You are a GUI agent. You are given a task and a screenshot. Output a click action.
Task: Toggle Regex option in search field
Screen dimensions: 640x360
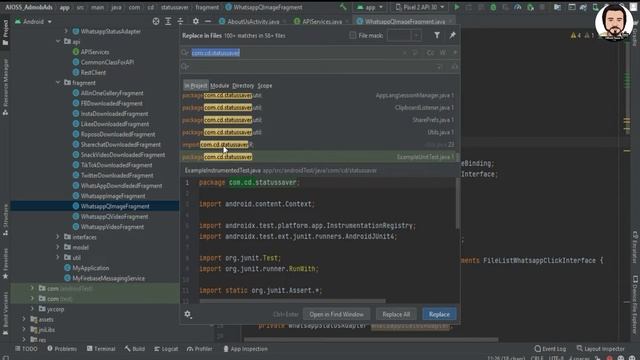coord(455,53)
